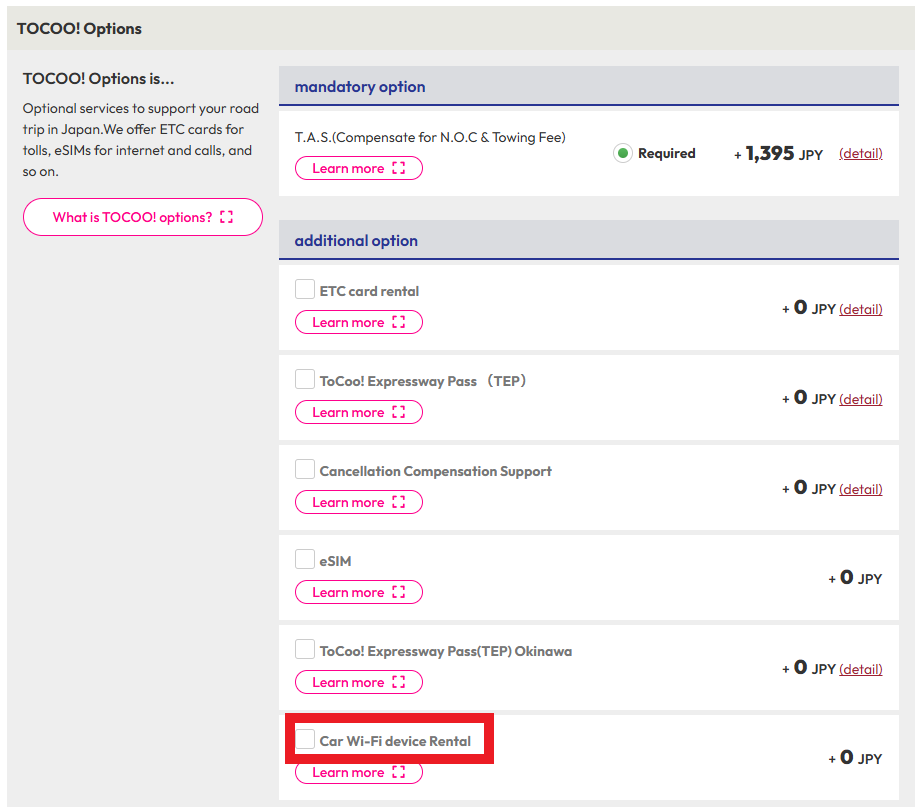Click Learn more under ETC card rental

358,322
